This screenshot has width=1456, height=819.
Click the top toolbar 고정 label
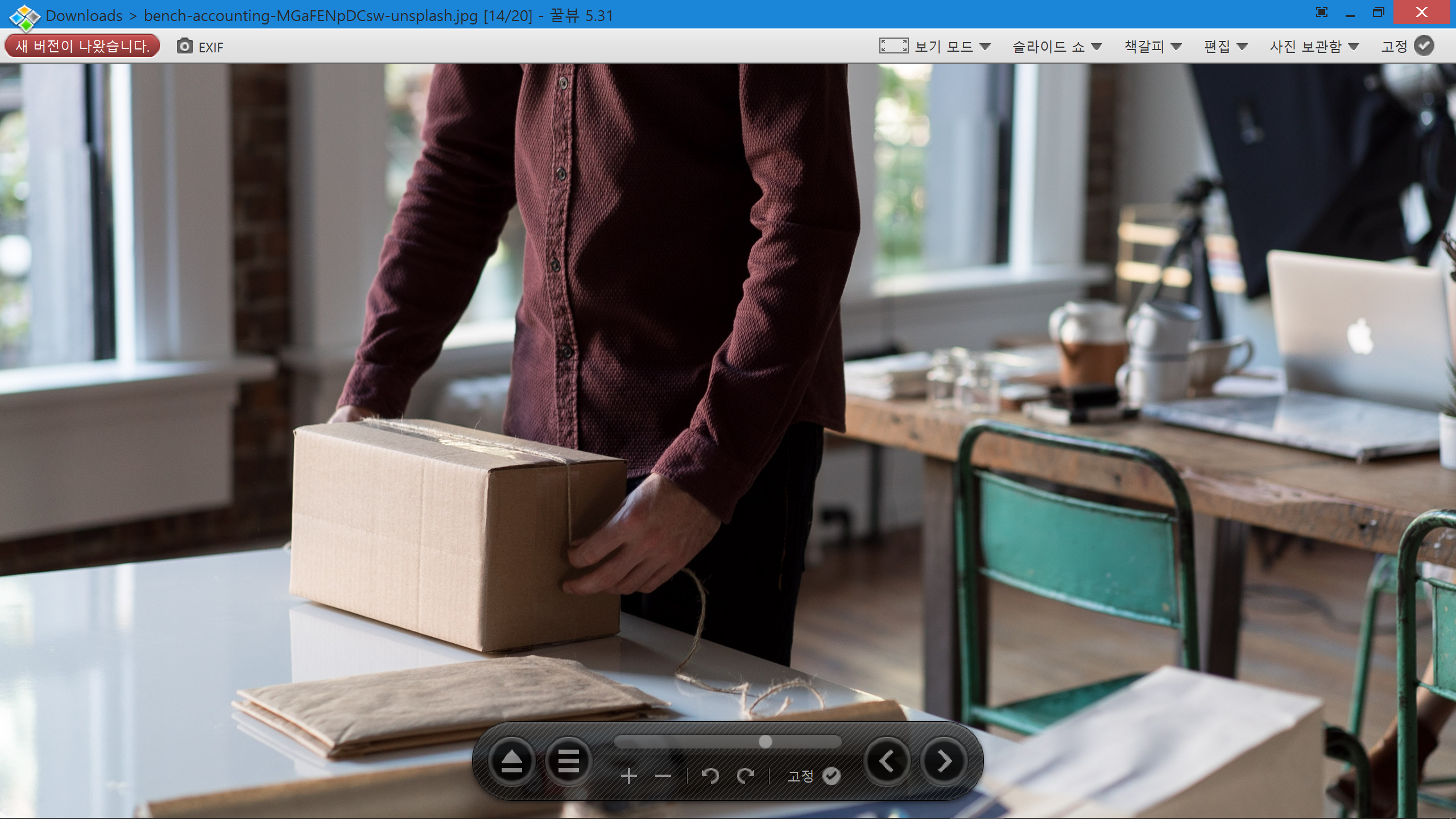point(1394,46)
